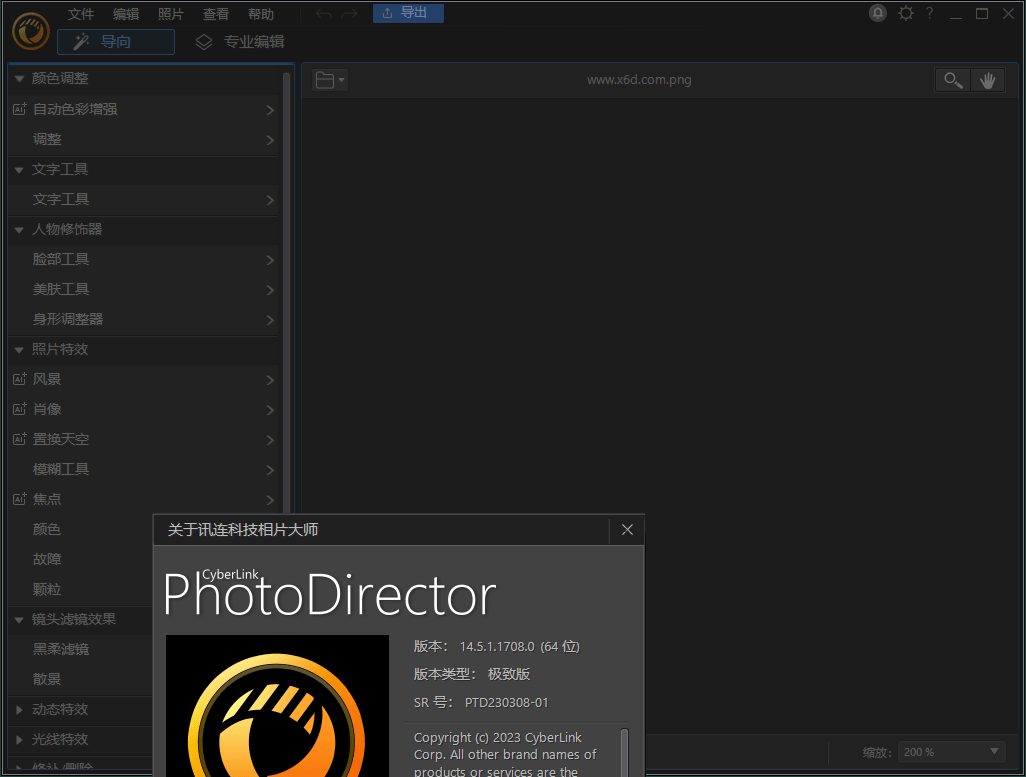
Task: Open the notification bell icon
Action: (877, 13)
